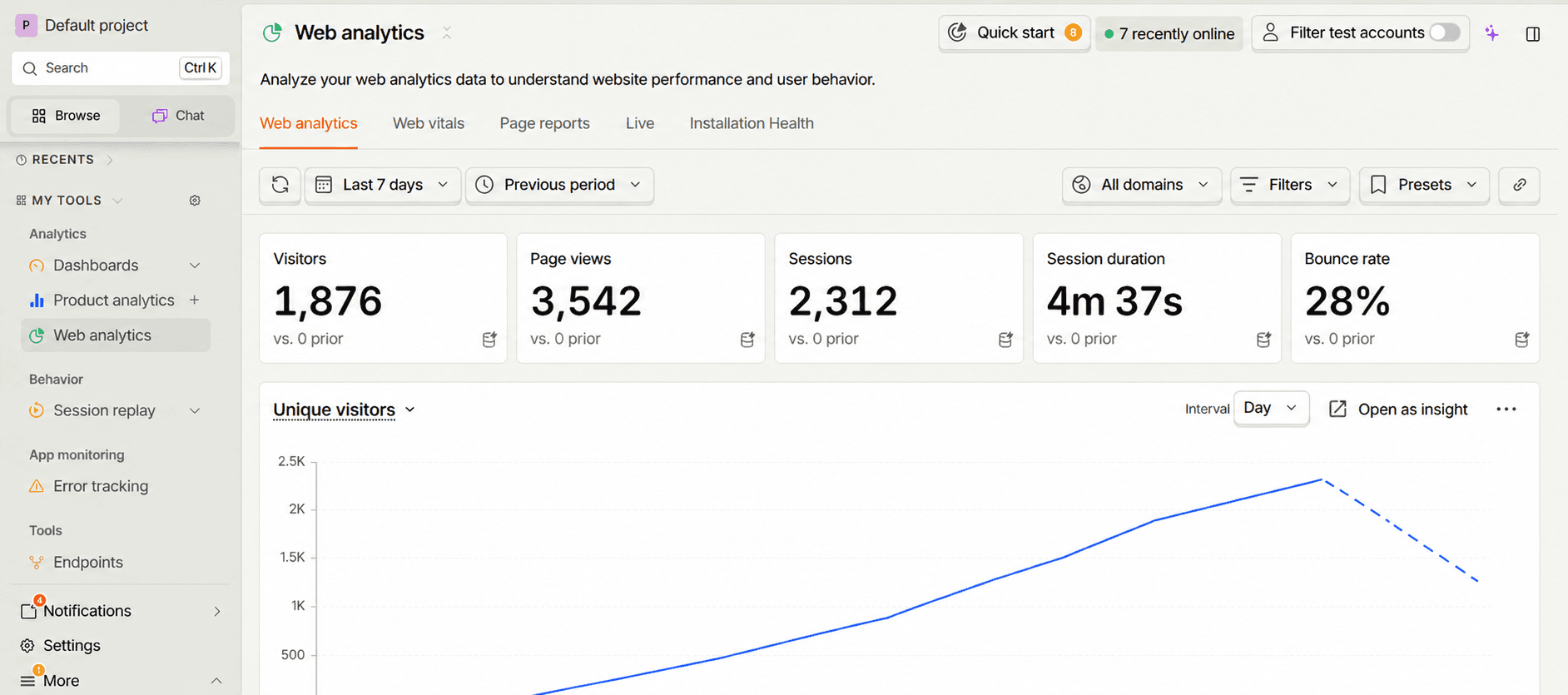1568x695 pixels.
Task: Click the Error tracking warning icon
Action: point(37,486)
